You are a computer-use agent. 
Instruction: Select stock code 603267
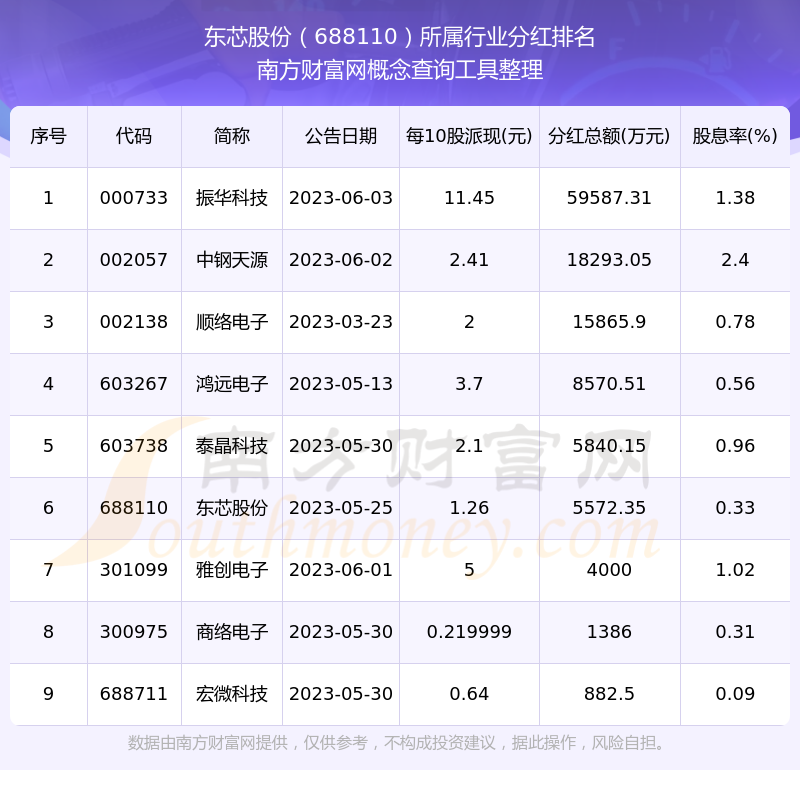pos(134,384)
